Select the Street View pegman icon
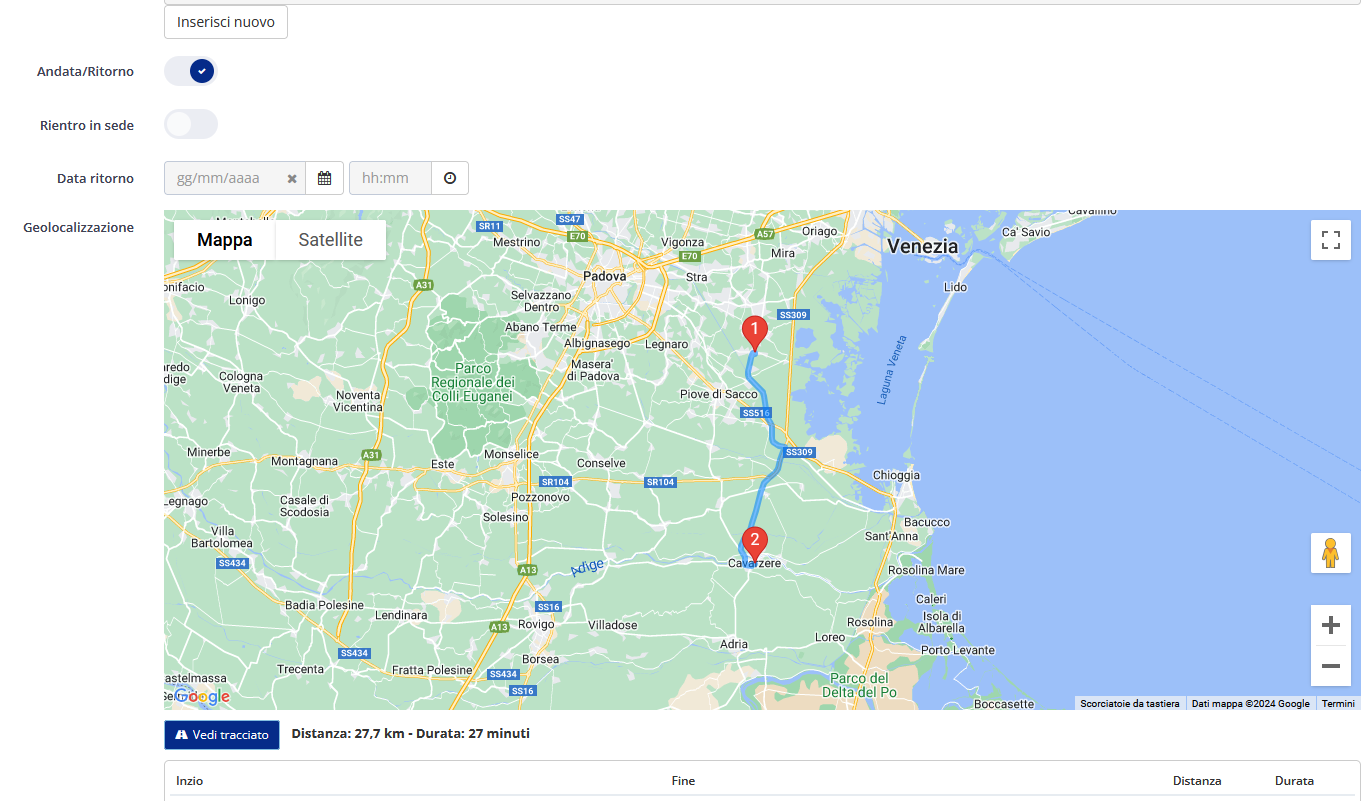1365x801 pixels. pyautogui.click(x=1331, y=553)
